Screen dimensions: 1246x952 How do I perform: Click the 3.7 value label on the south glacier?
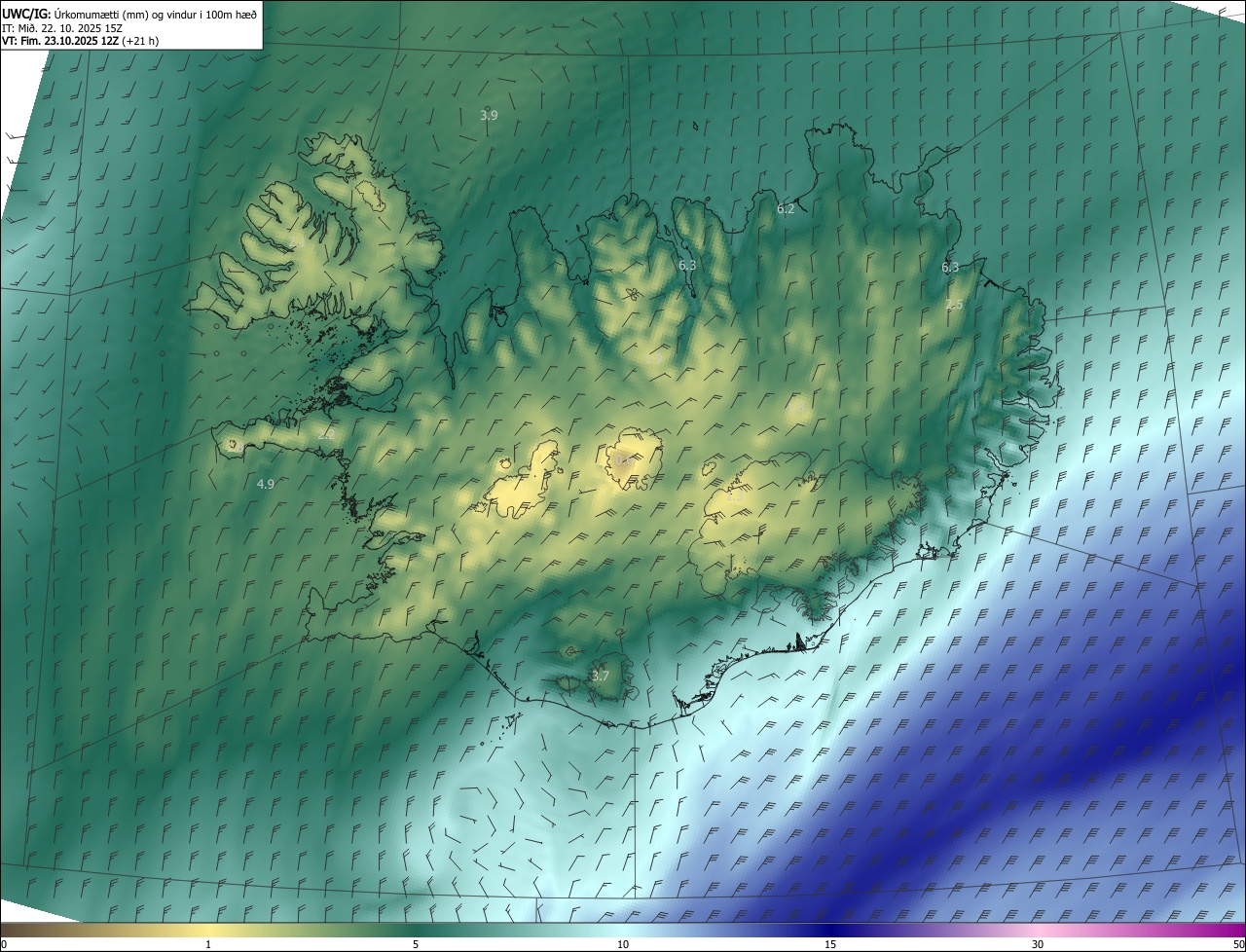click(x=600, y=676)
